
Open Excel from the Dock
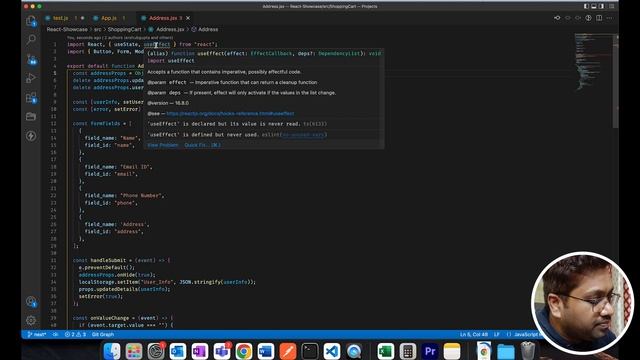(x=385, y=351)
